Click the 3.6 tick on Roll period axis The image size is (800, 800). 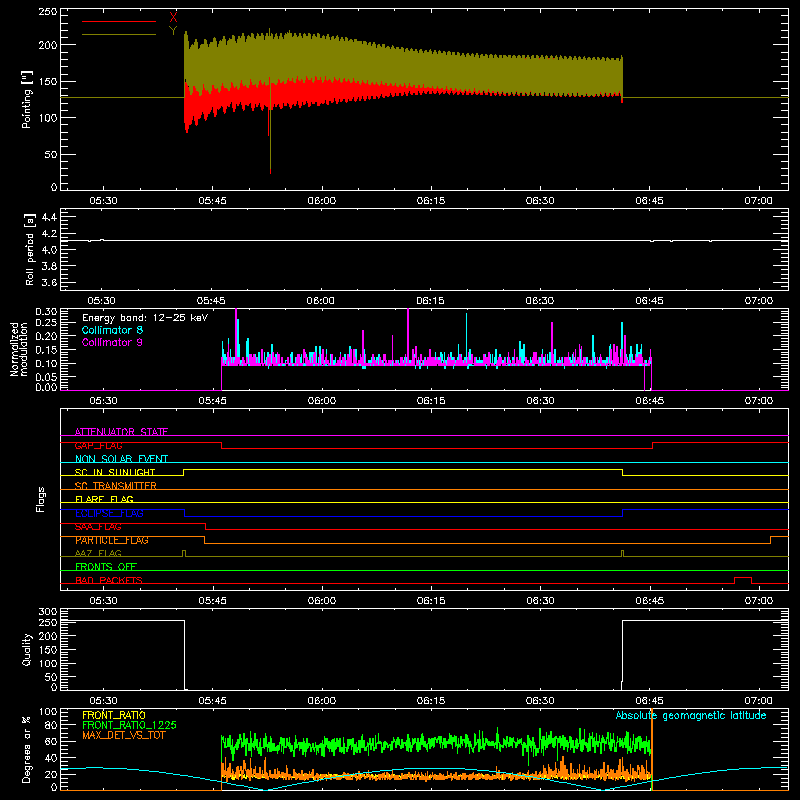coord(49,282)
